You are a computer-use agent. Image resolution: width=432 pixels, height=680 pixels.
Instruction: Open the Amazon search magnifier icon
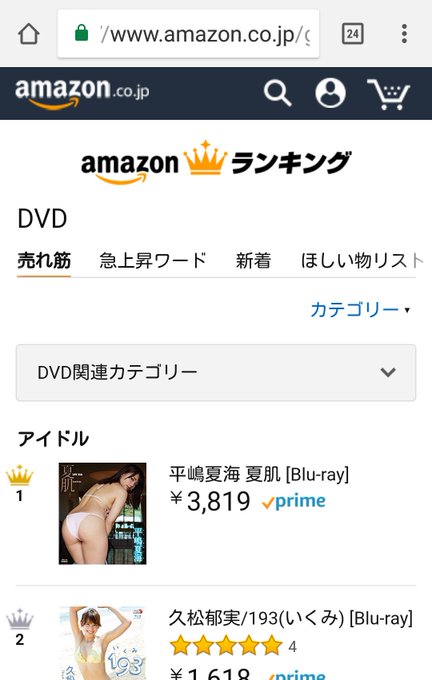click(x=278, y=93)
